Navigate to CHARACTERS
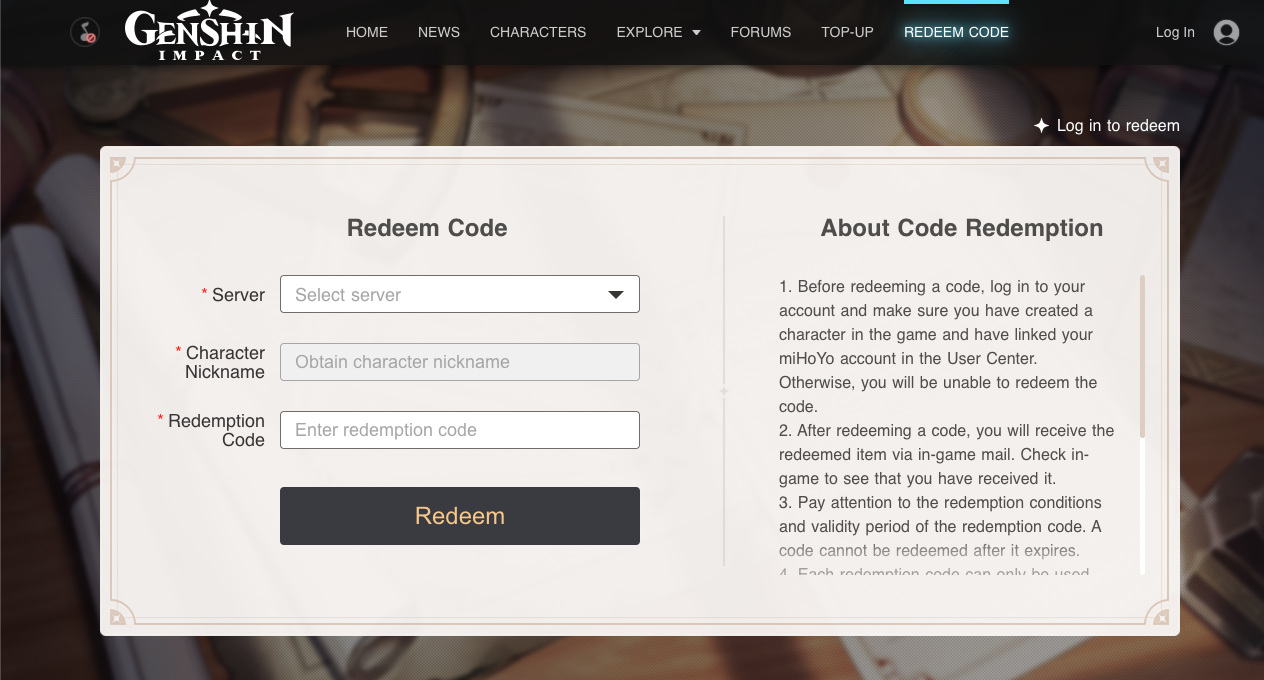Screen dimensions: 1264x680 (x=538, y=32)
